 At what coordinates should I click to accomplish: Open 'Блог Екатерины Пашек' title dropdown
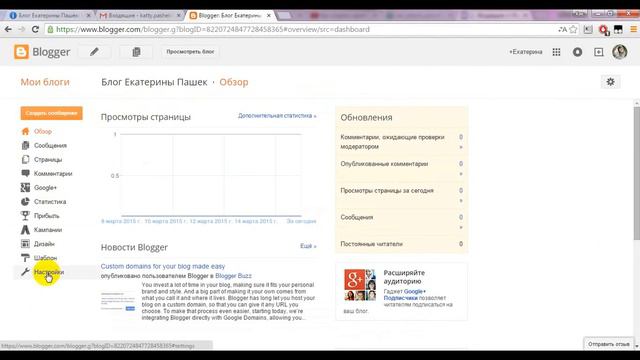click(x=154, y=82)
